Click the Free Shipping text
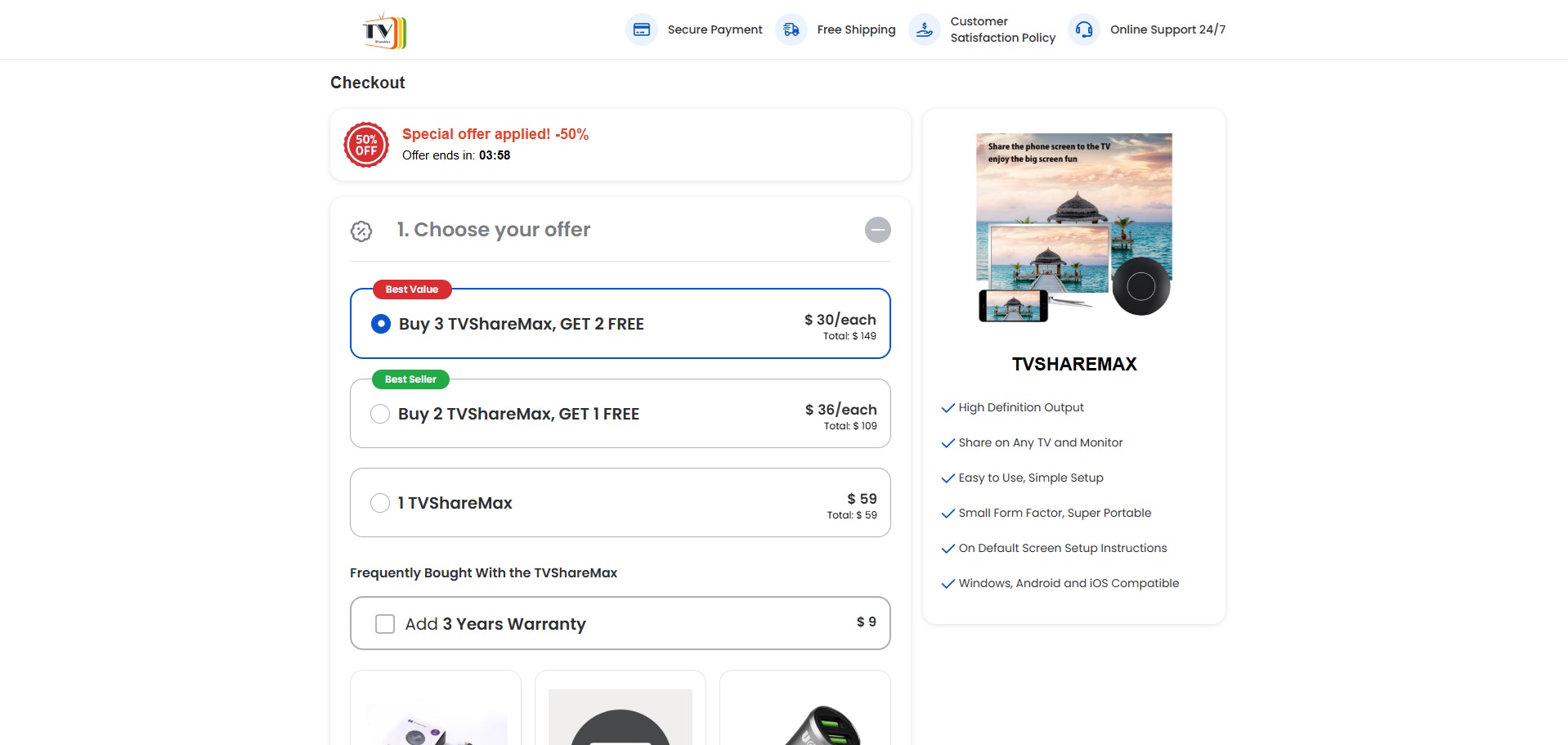Screen dimensions: 1568x745 [x=856, y=29]
